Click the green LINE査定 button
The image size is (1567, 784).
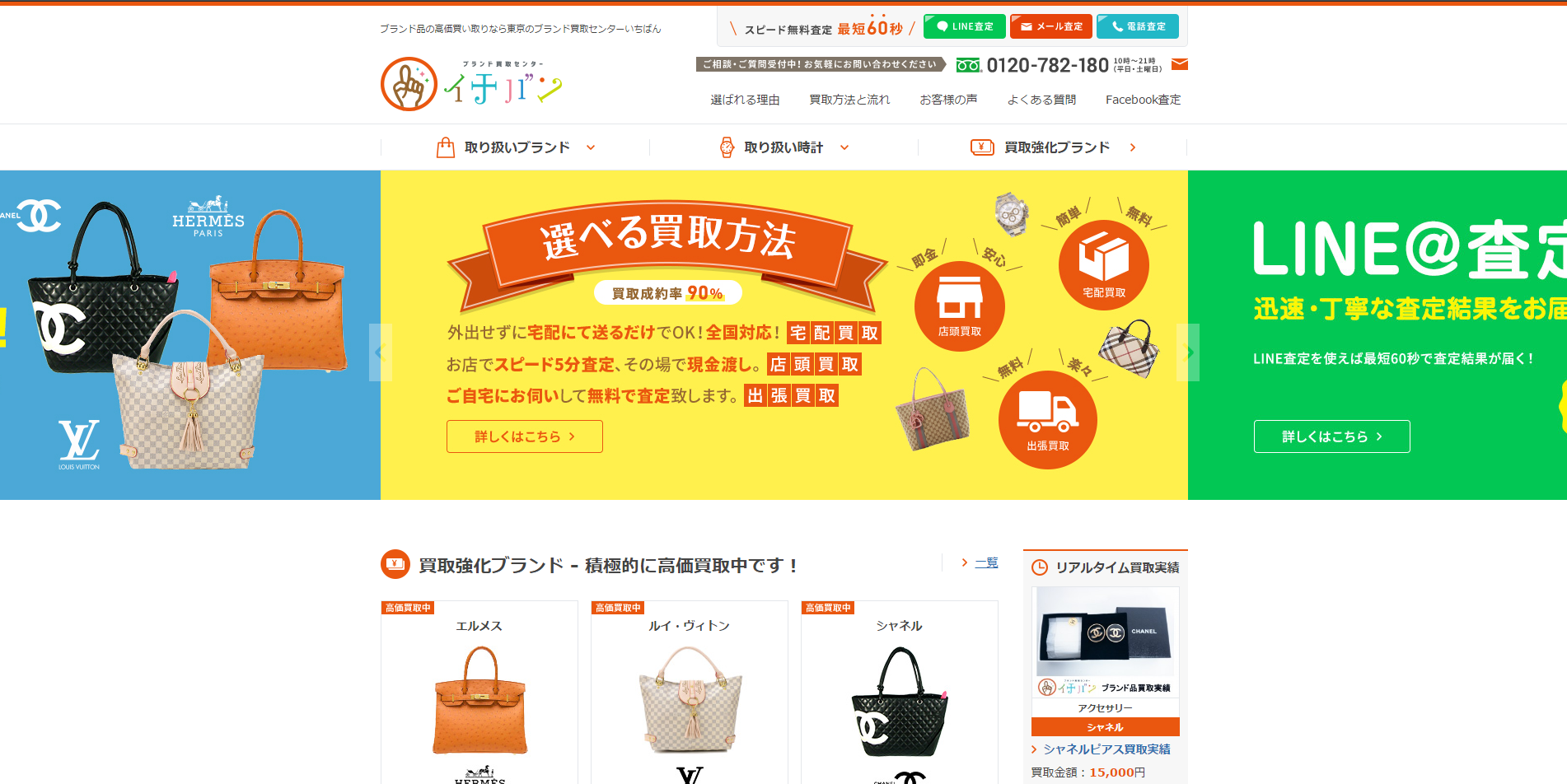(x=965, y=26)
